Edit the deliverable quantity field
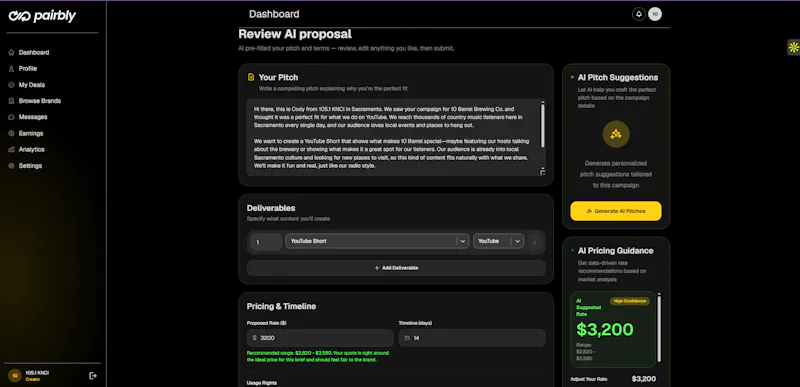 click(266, 242)
